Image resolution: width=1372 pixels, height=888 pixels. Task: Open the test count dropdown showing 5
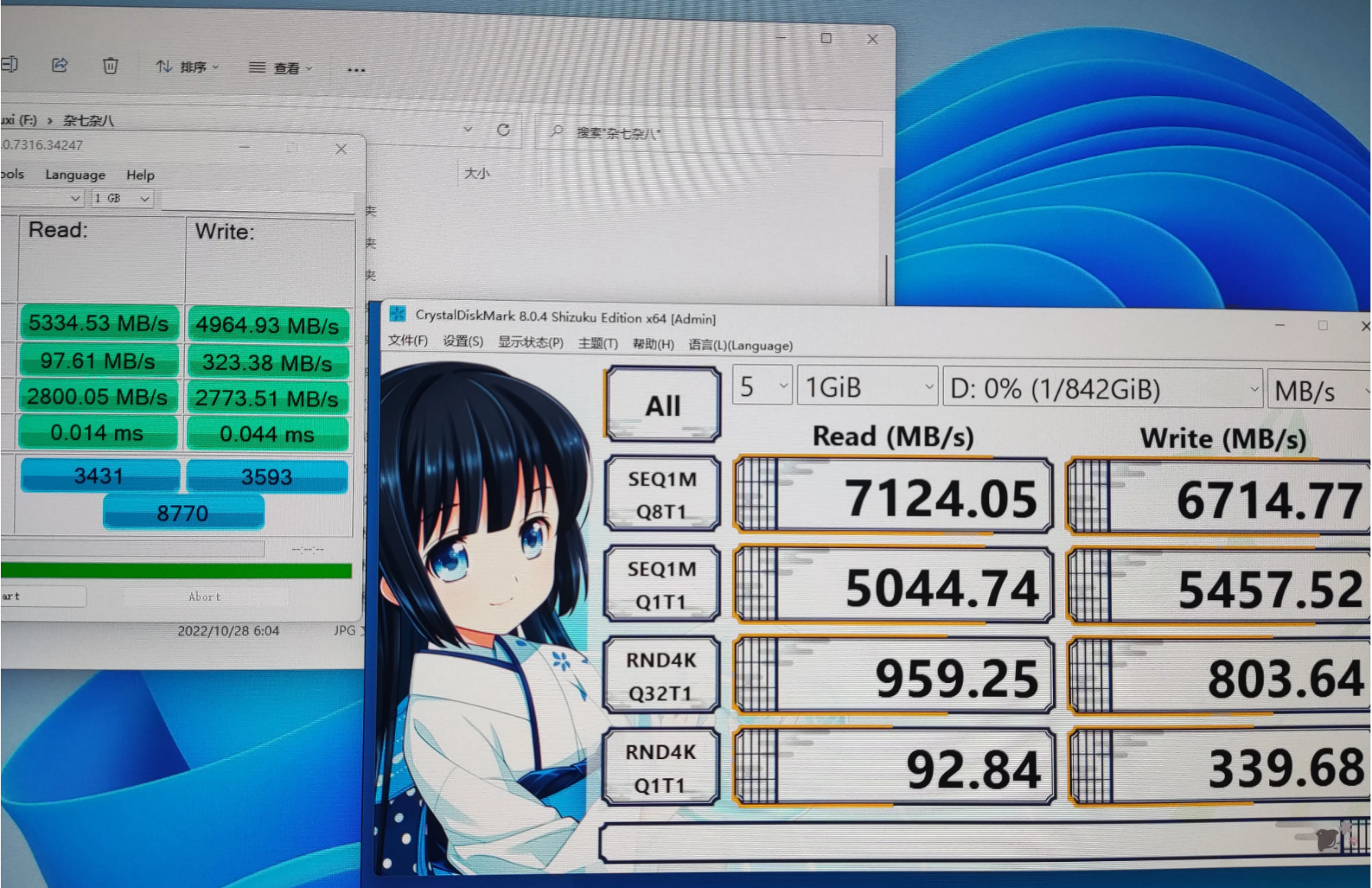tap(762, 386)
